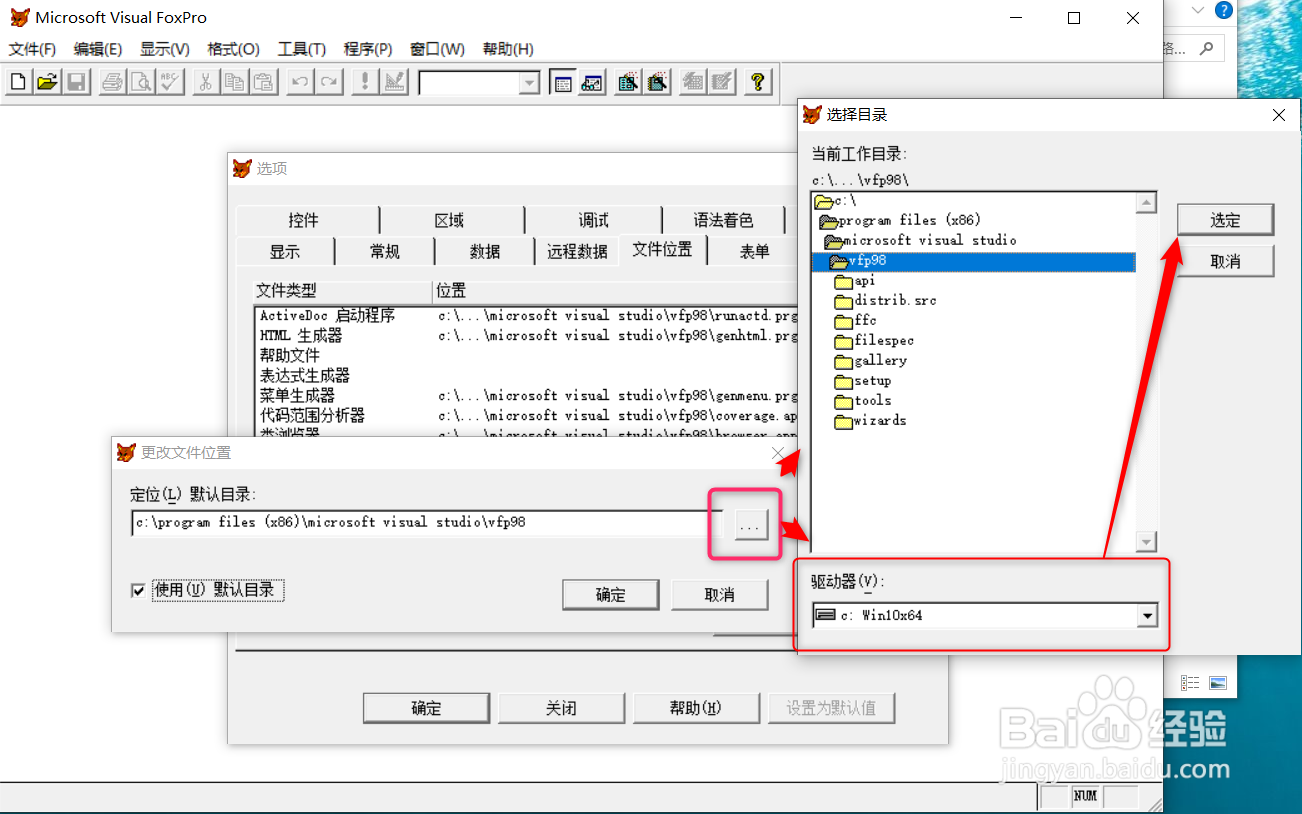Image resolution: width=1302 pixels, height=814 pixels.
Task: Click 取消 in the 更改文件位置 dialog
Action: [x=719, y=594]
